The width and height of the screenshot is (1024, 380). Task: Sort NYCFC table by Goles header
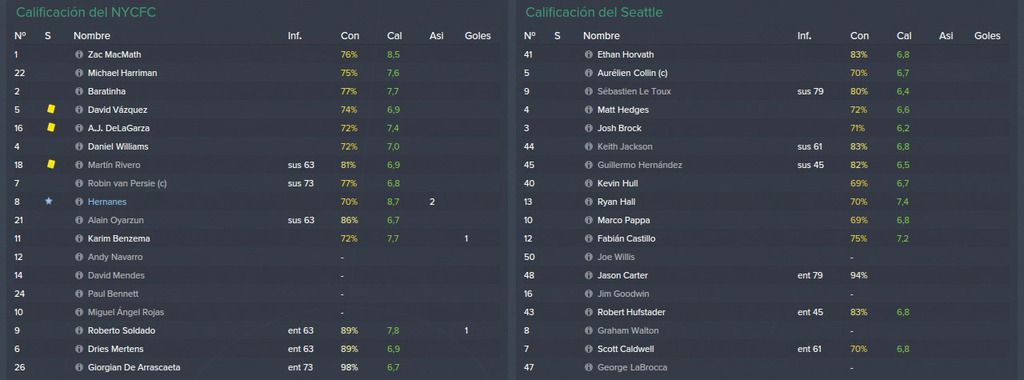pos(477,36)
